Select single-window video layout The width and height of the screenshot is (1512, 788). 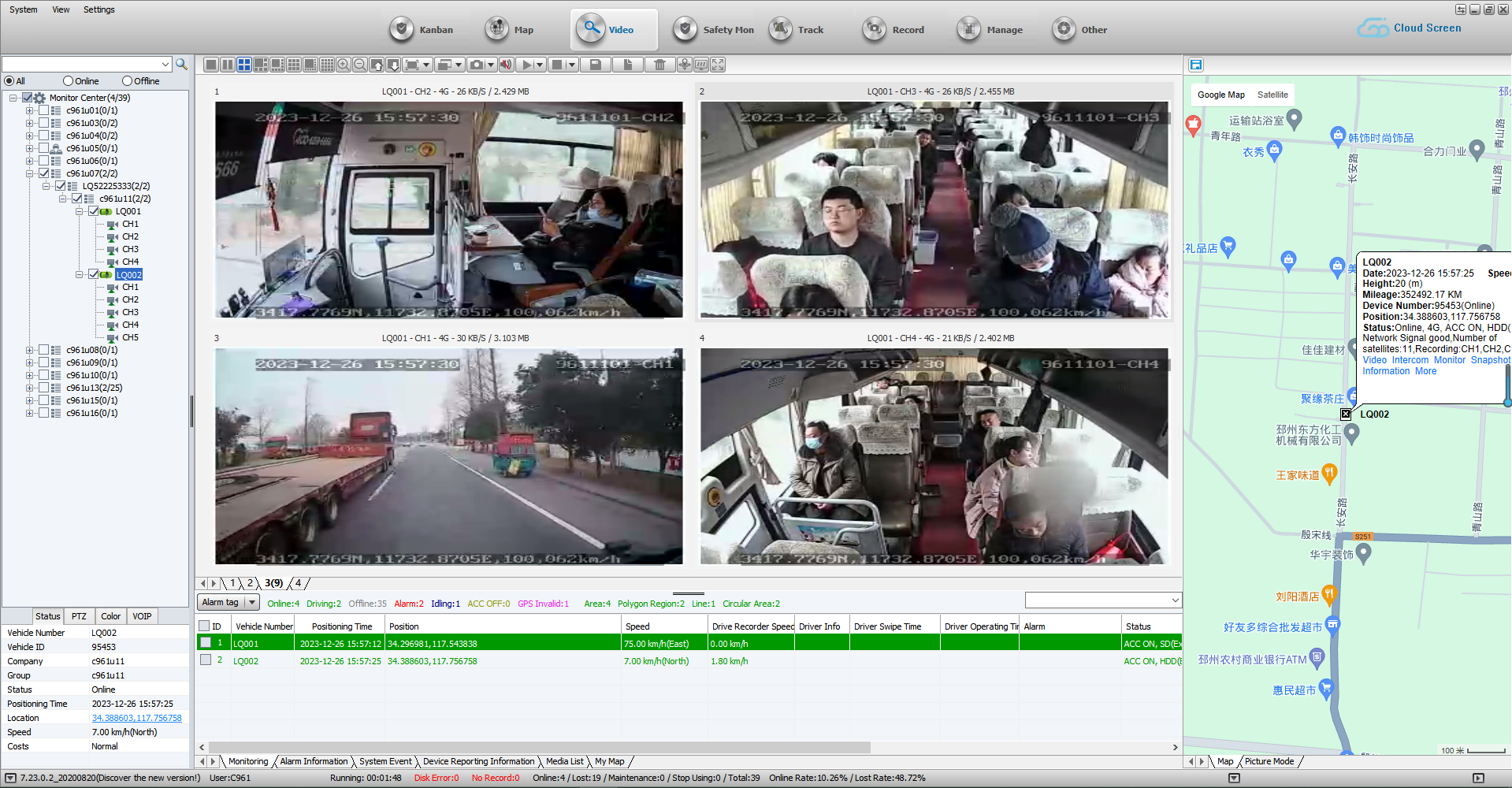pos(211,65)
